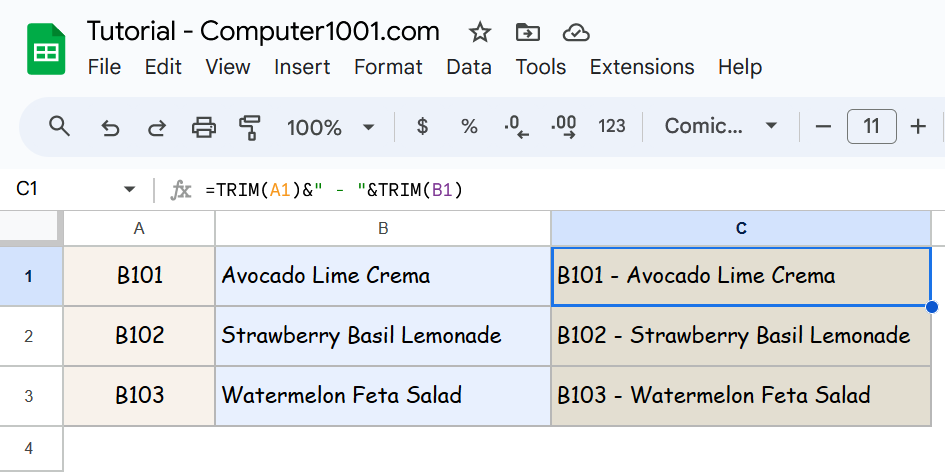Expand the name box dropdown arrow
Screen dimensions: 945x472
[x=129, y=190]
